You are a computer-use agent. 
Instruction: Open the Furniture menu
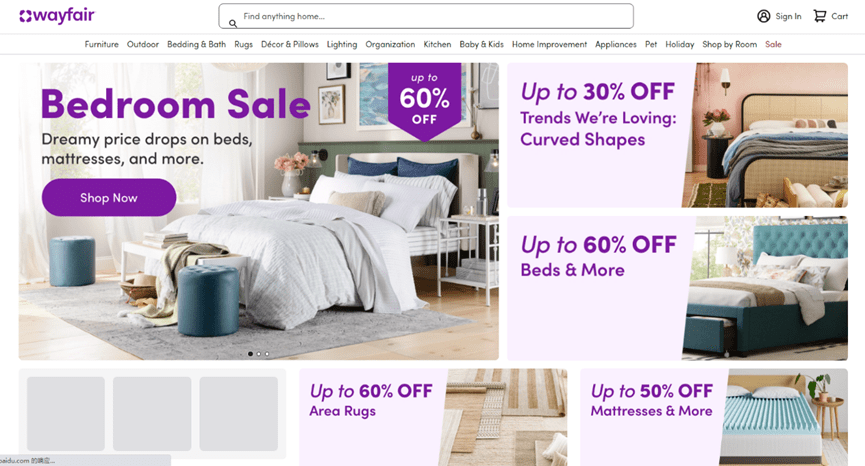[x=102, y=44]
